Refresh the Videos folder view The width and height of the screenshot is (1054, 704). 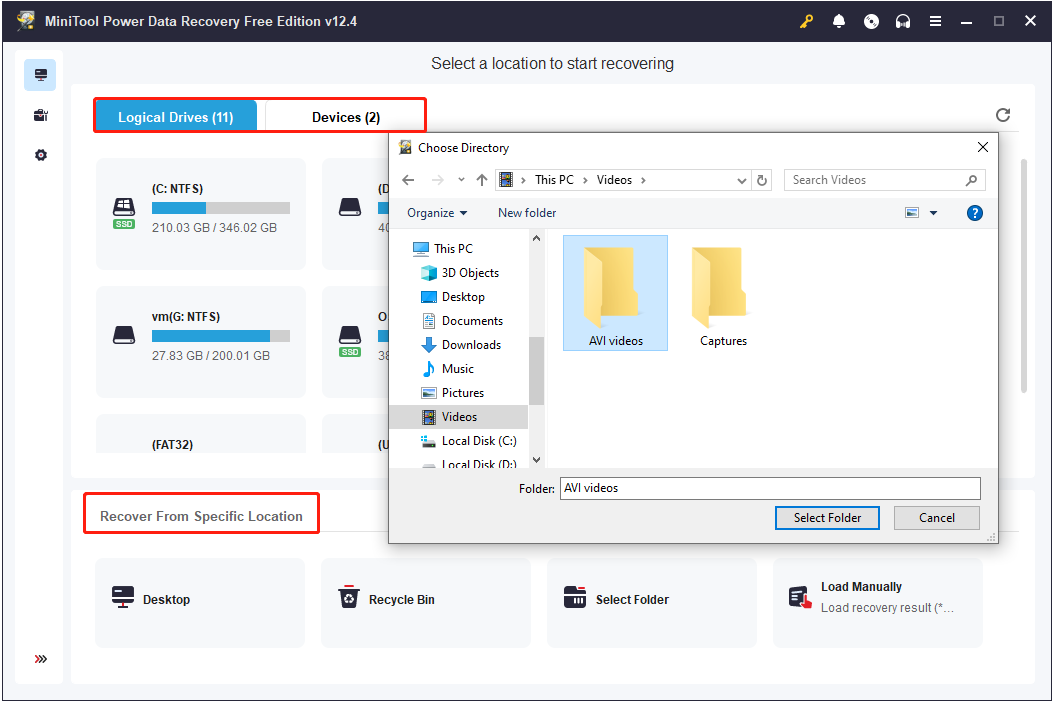(762, 180)
